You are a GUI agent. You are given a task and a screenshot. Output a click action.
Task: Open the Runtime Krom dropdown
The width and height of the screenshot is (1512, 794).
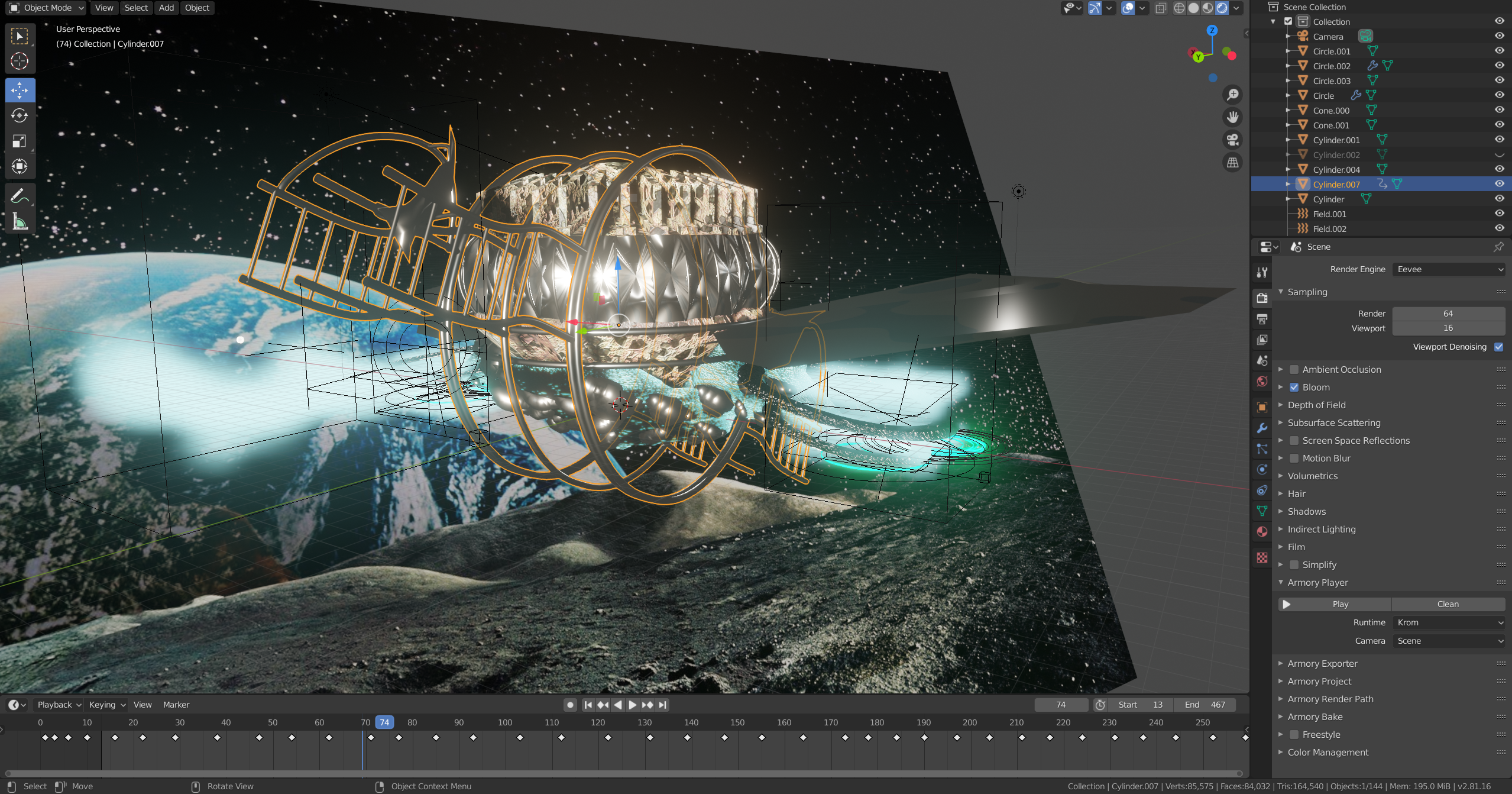(1448, 622)
